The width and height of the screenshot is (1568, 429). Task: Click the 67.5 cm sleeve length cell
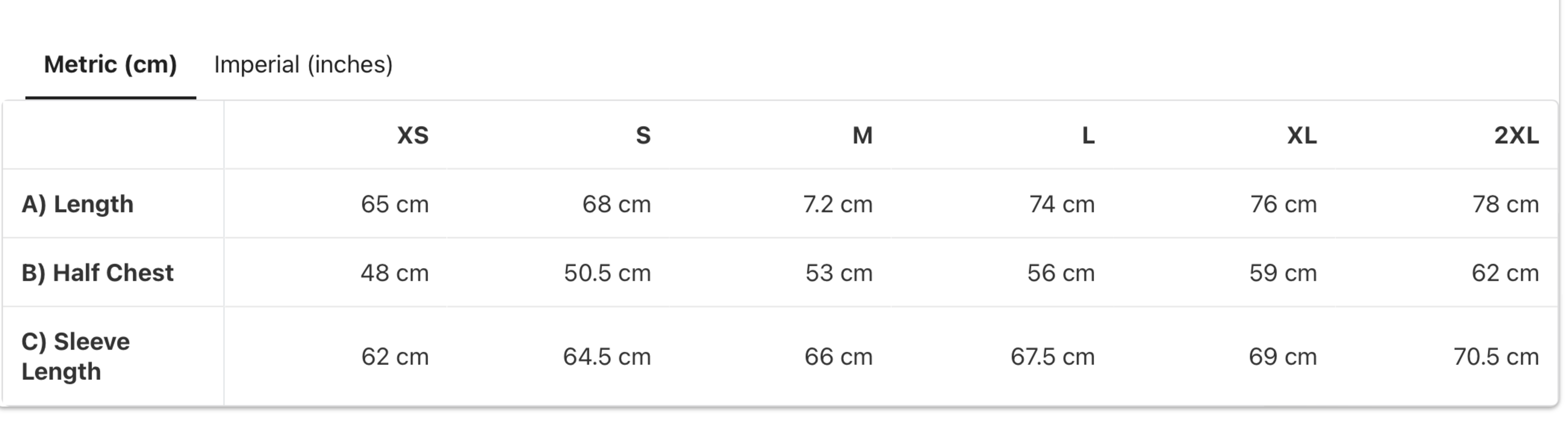tap(1052, 356)
